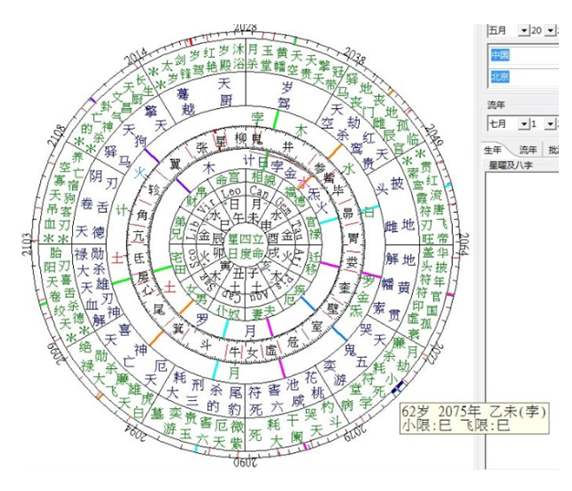
Task: Expand the birth day dropdown showing 20
Action: 550,30
